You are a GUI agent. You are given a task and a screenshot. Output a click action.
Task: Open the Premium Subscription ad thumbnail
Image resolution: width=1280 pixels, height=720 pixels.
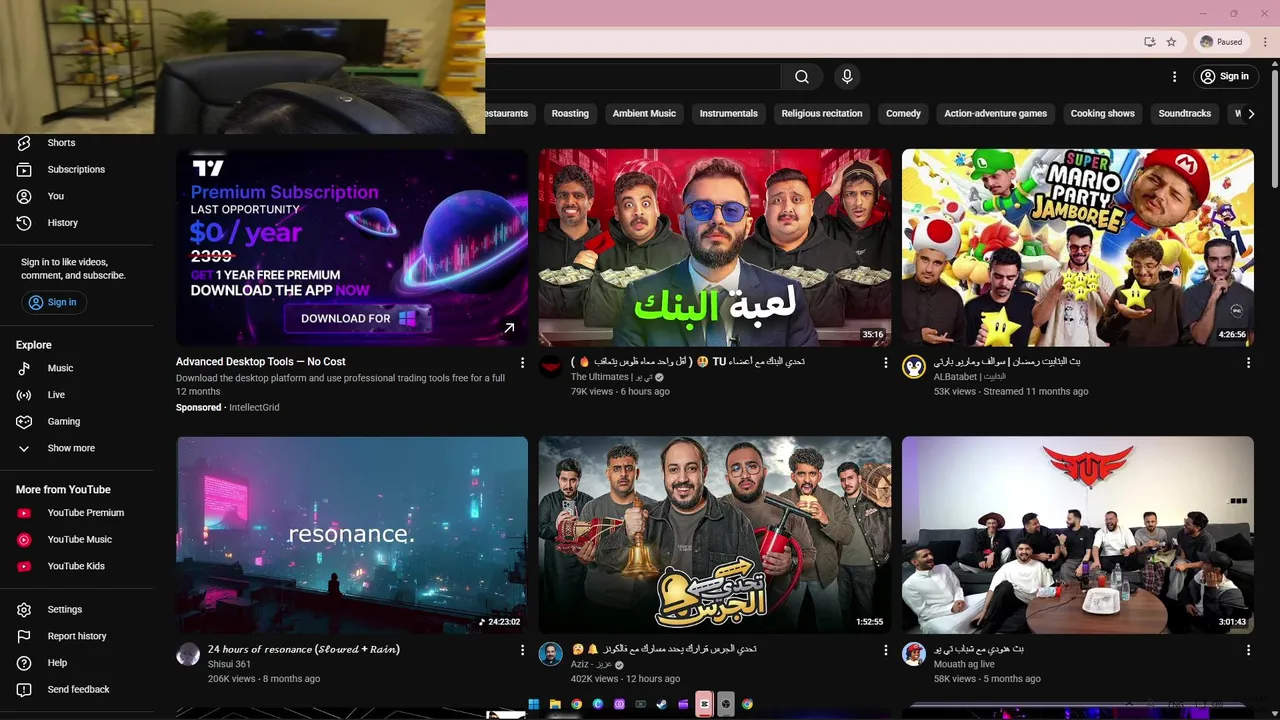[352, 248]
